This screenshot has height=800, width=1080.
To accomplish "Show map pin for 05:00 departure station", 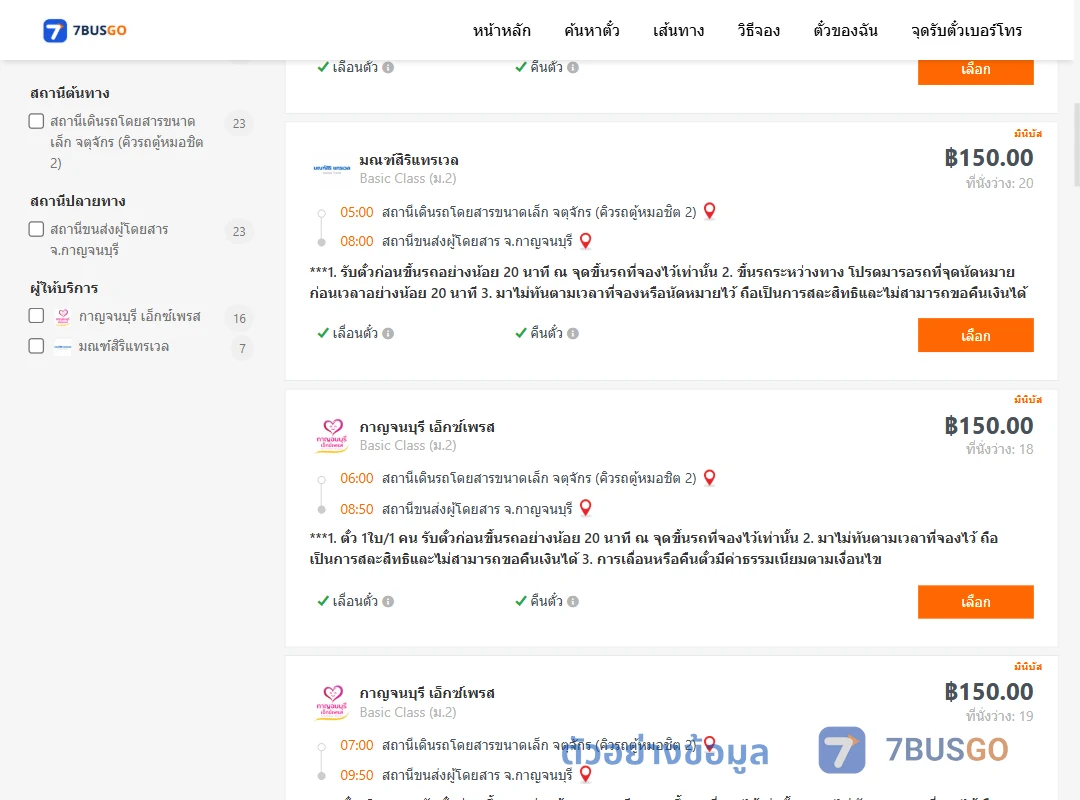I will click(x=709, y=211).
